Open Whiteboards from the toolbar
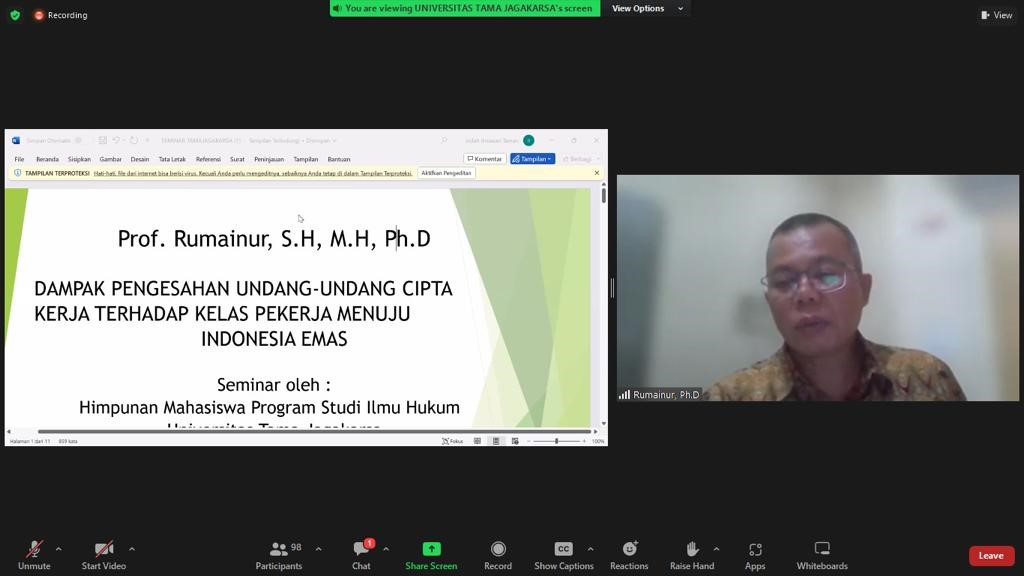 click(x=822, y=549)
